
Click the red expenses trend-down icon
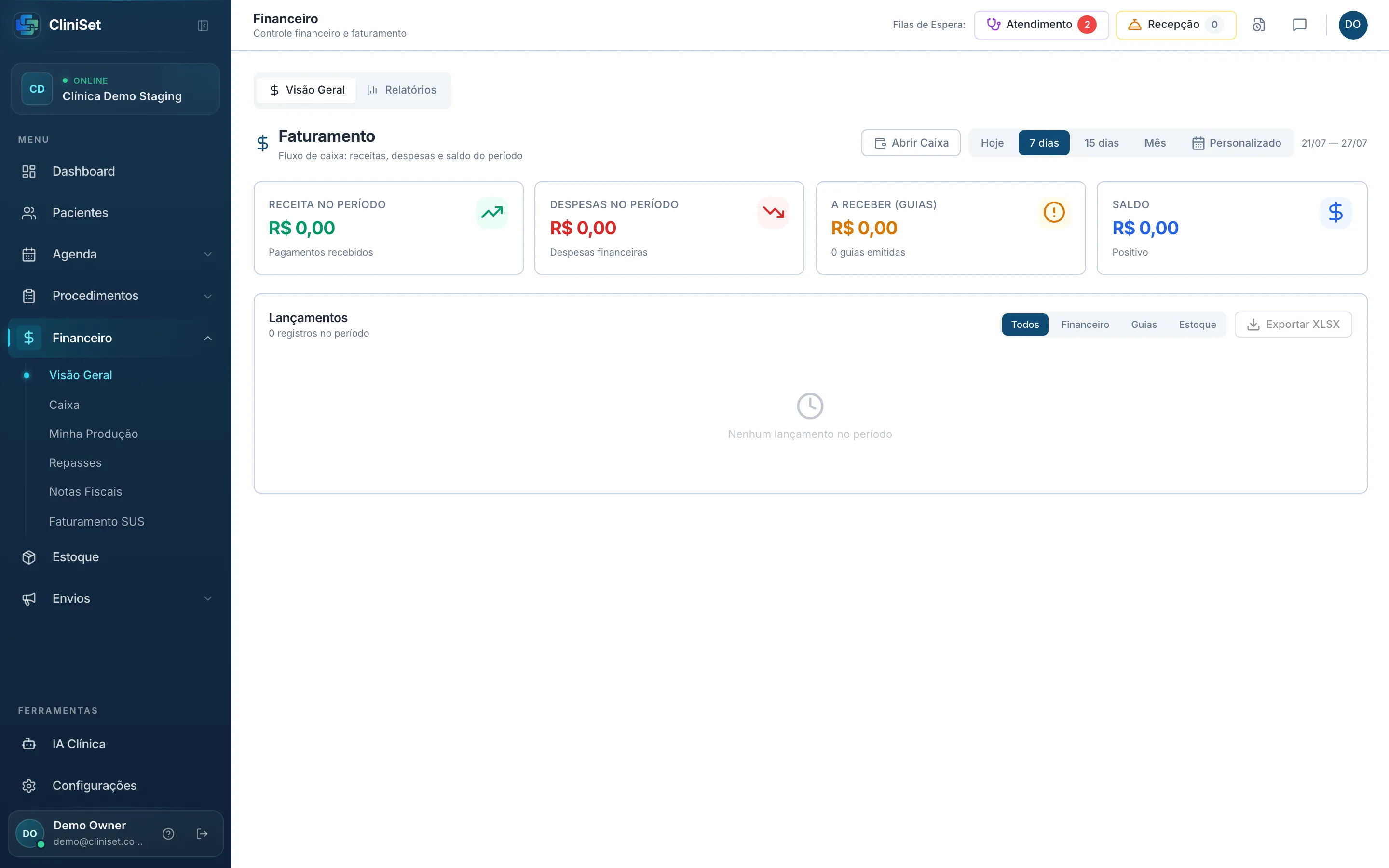773,213
